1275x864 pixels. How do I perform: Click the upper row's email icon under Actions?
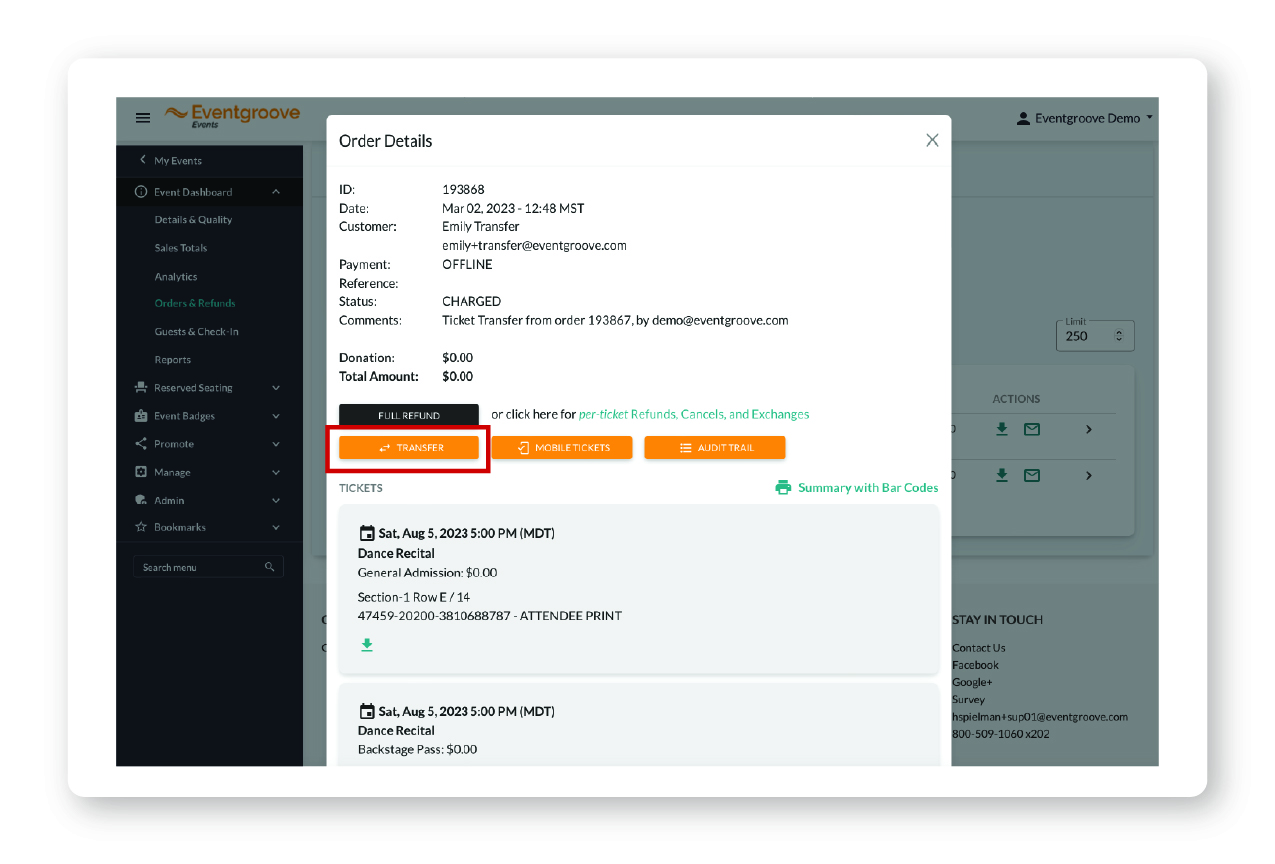click(x=1032, y=429)
